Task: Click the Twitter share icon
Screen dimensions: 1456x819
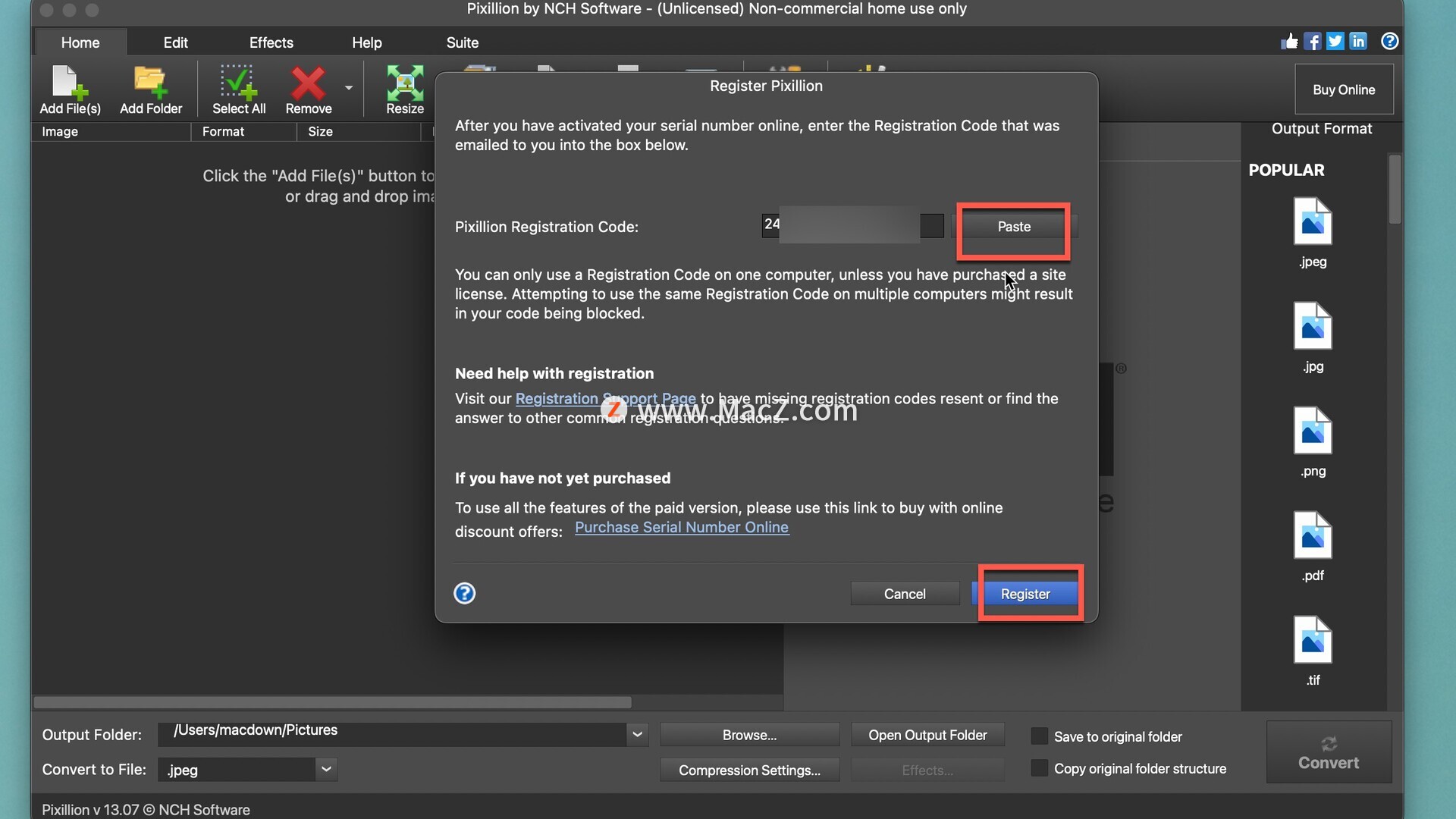Action: point(1335,42)
